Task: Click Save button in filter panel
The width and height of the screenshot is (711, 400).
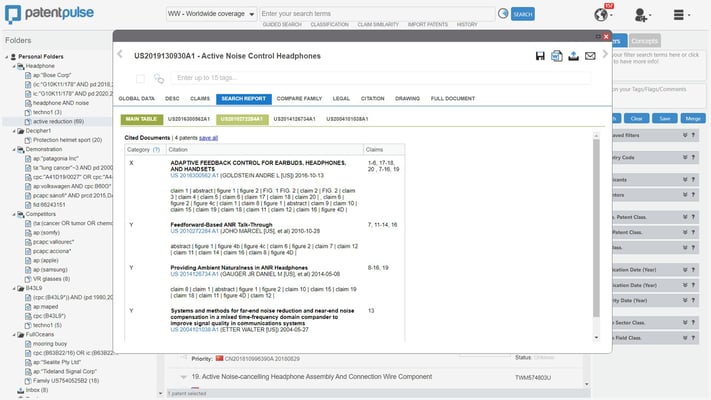Action: 665,118
